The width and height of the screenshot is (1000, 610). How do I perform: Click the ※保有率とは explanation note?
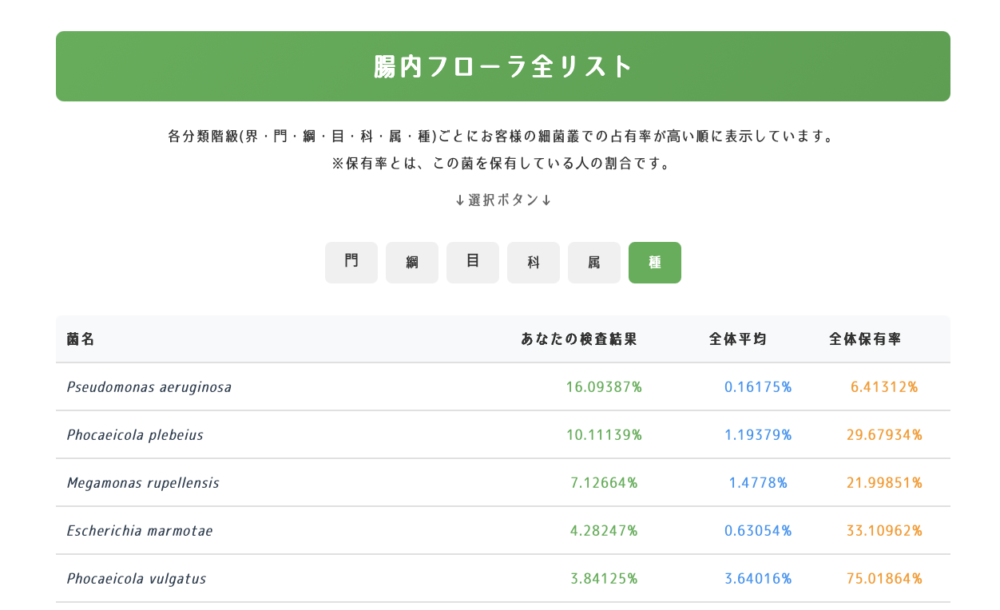click(x=503, y=164)
